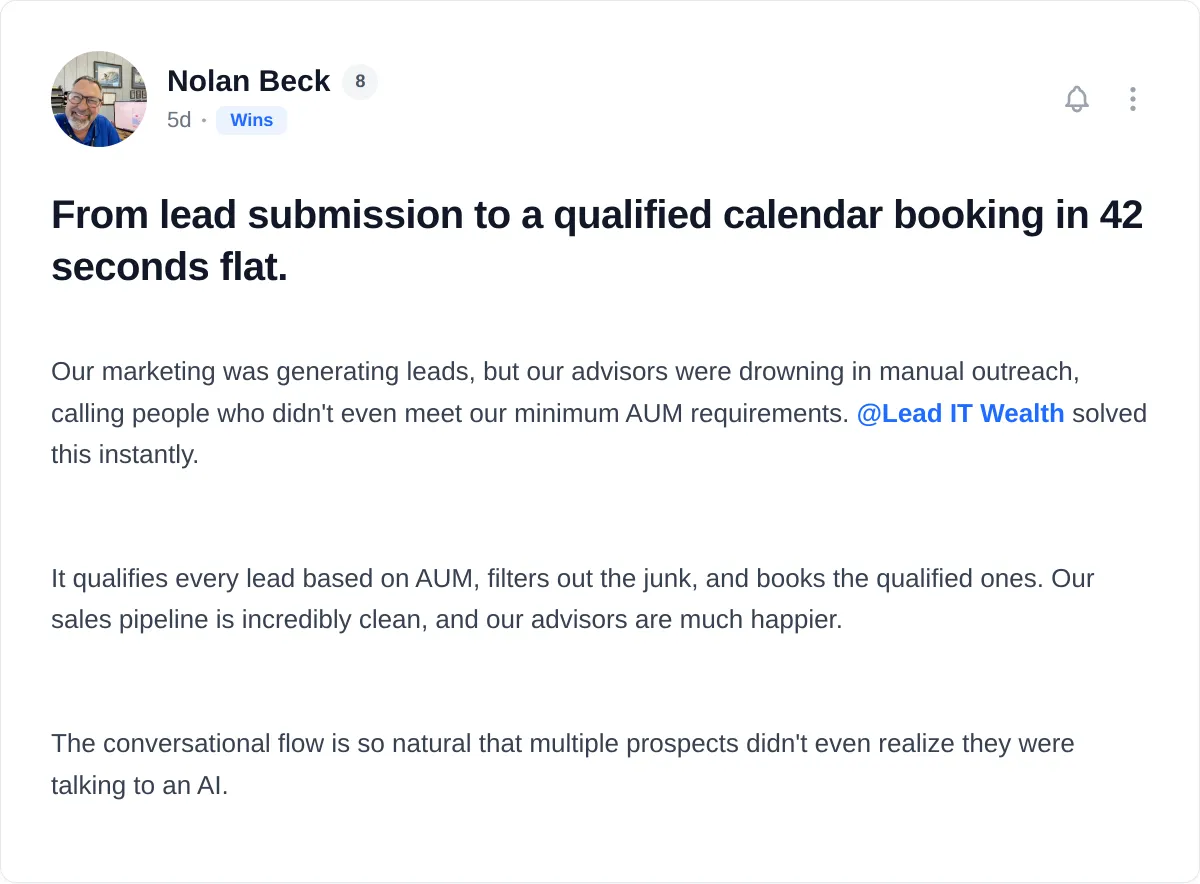Viewport: 1200px width, 884px height.
Task: Click the dot separator between 5d and Wins
Action: (x=204, y=121)
